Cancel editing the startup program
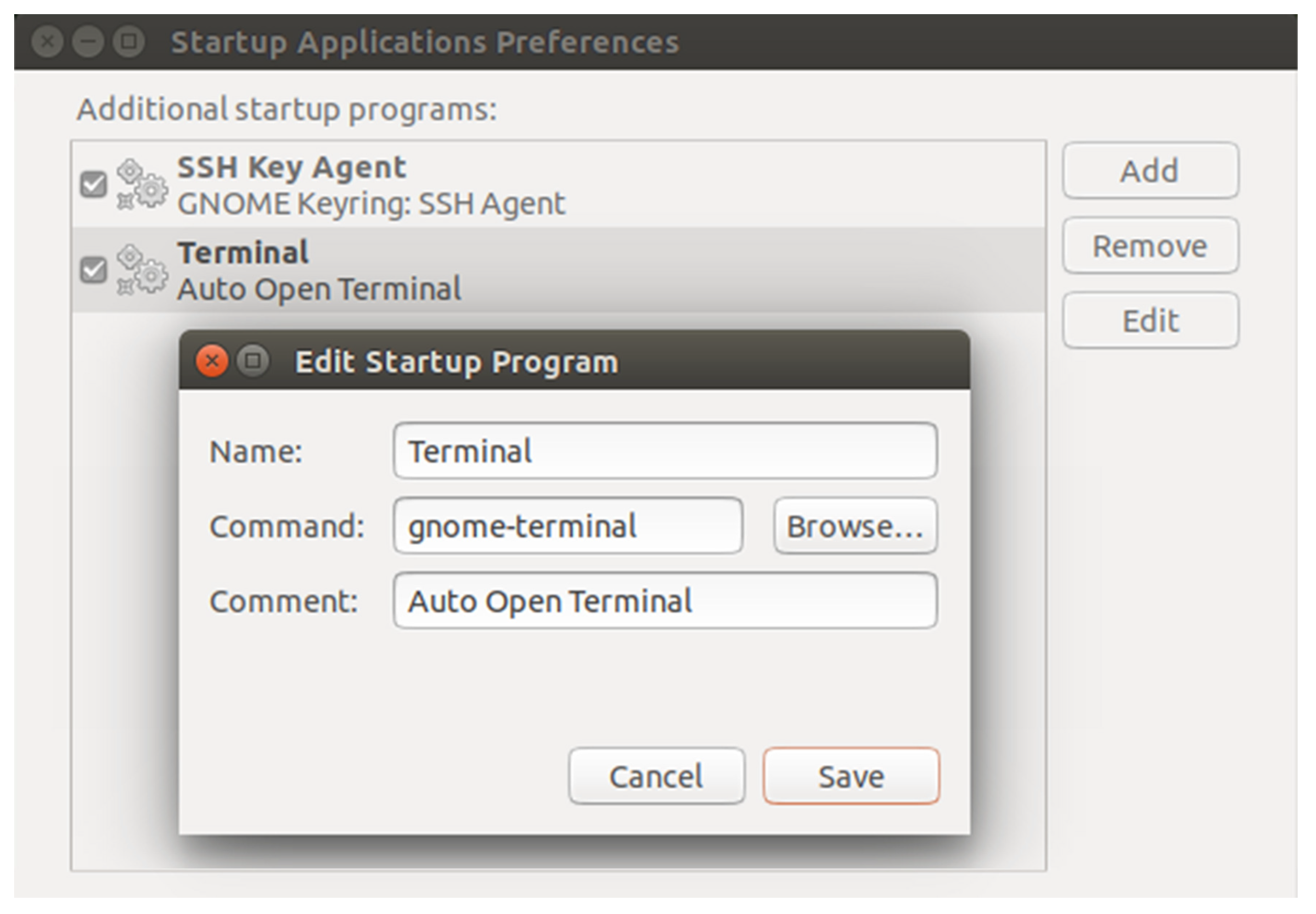1316x914 pixels. coord(656,776)
